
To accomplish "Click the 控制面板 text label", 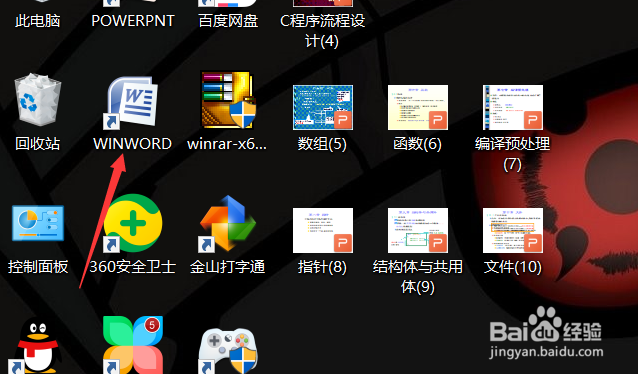I will tap(38, 267).
